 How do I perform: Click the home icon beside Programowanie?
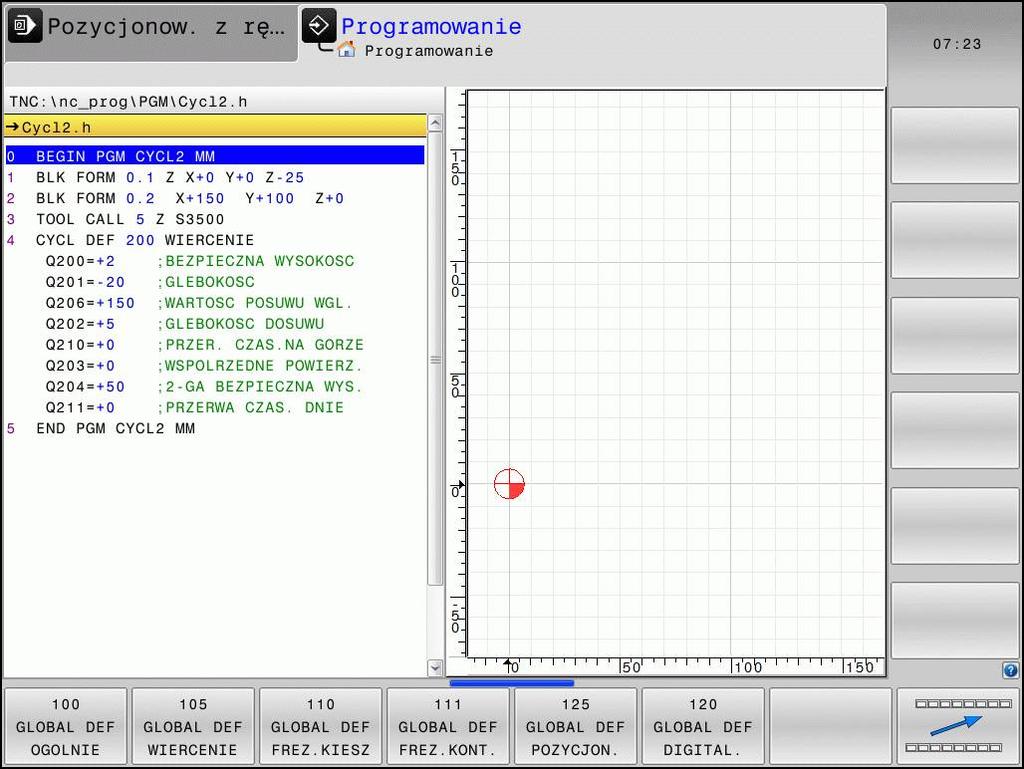click(x=346, y=50)
